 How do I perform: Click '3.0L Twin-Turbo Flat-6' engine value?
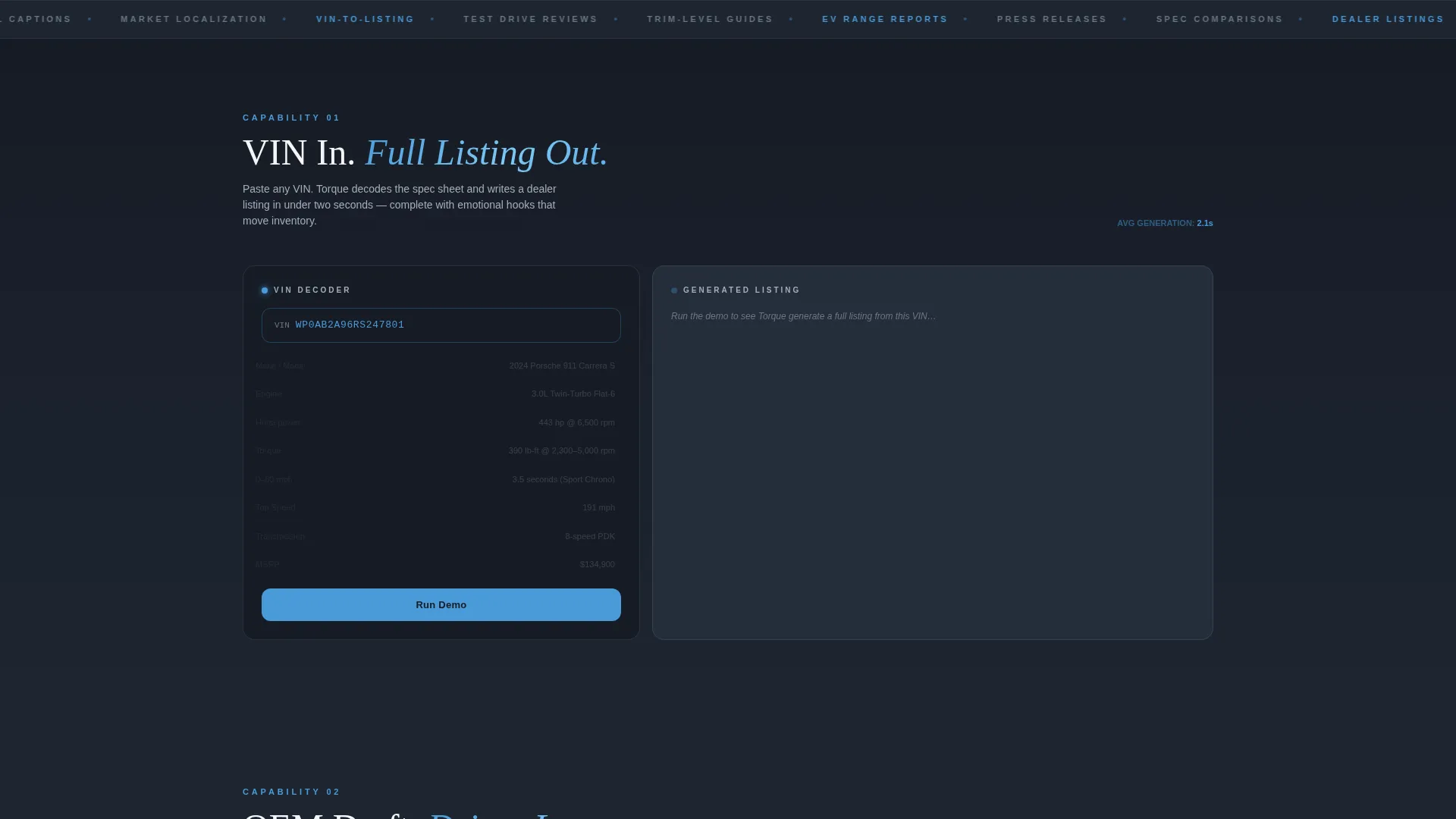pyautogui.click(x=573, y=394)
